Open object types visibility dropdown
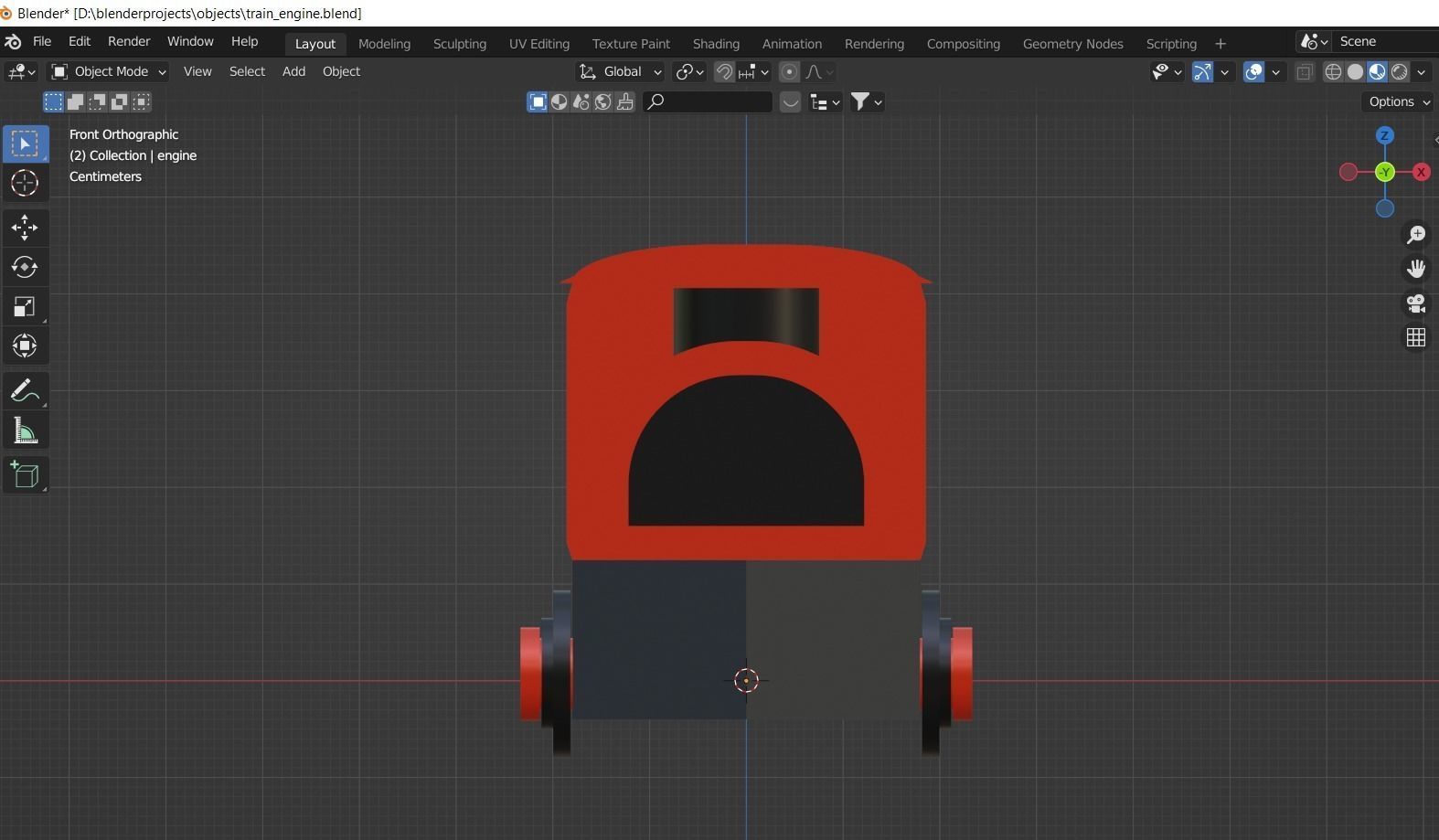The width and height of the screenshot is (1439, 840). tap(1166, 71)
